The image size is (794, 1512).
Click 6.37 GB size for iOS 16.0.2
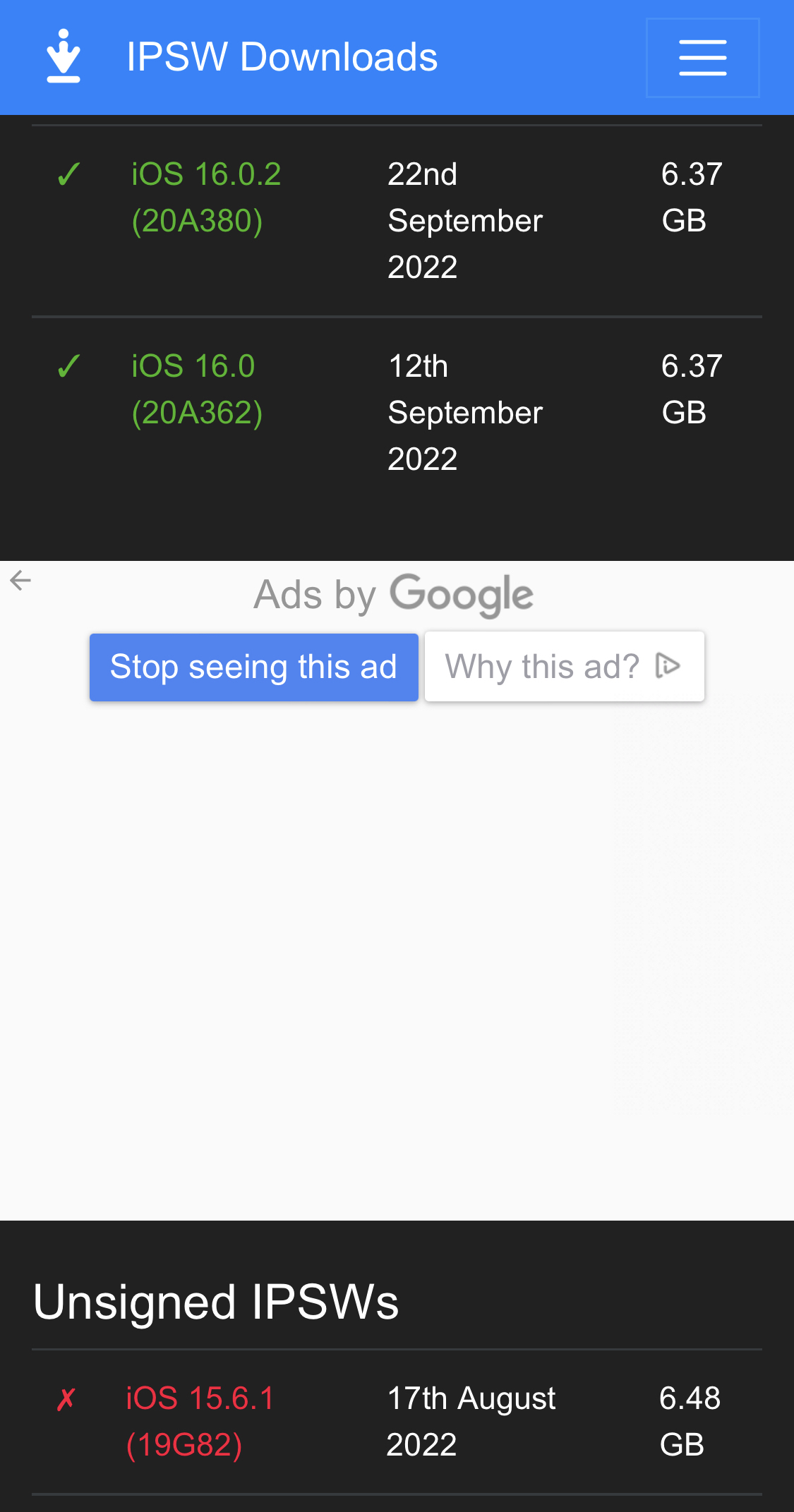[x=692, y=198]
